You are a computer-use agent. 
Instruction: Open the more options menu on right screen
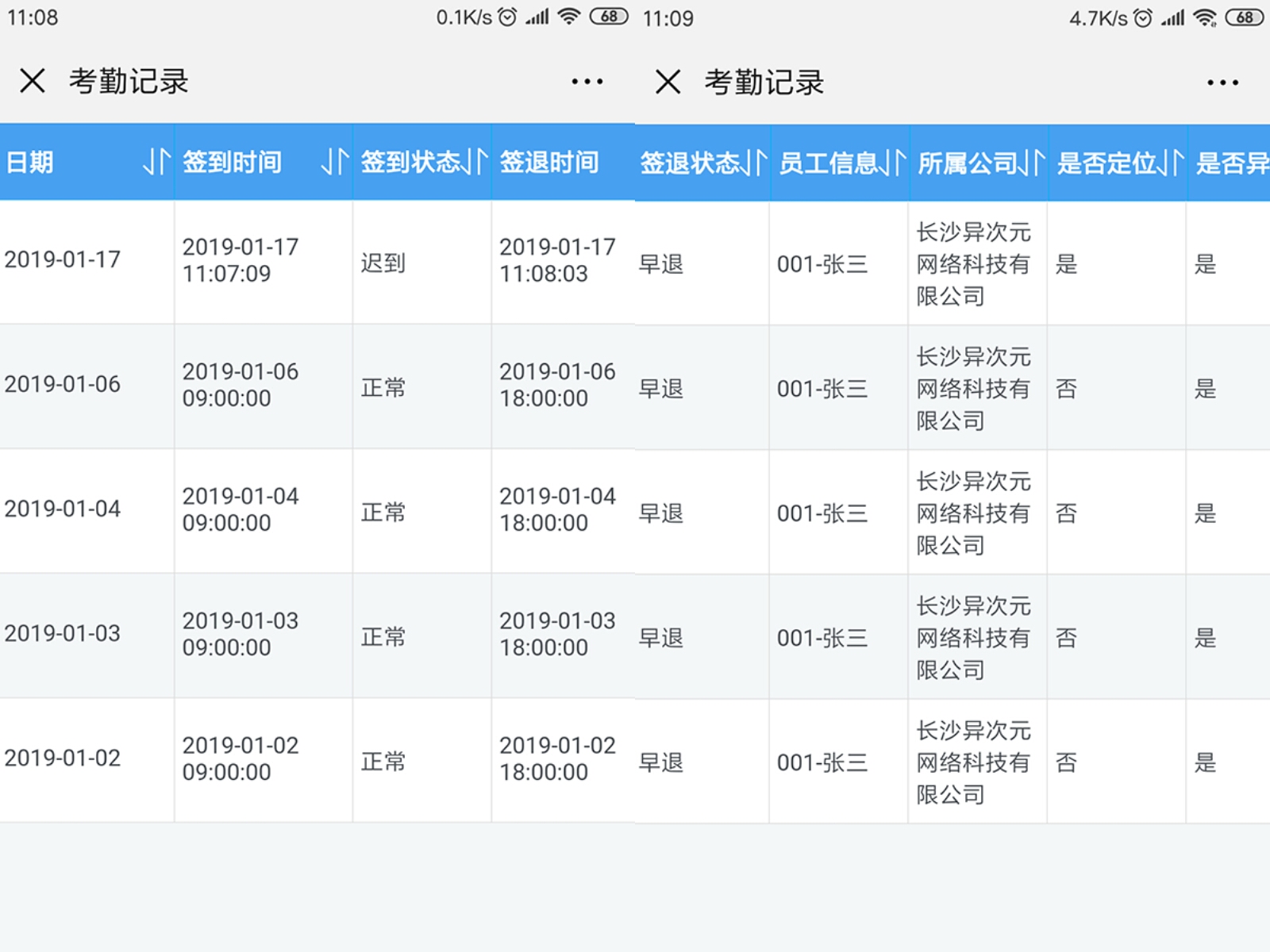[1222, 83]
